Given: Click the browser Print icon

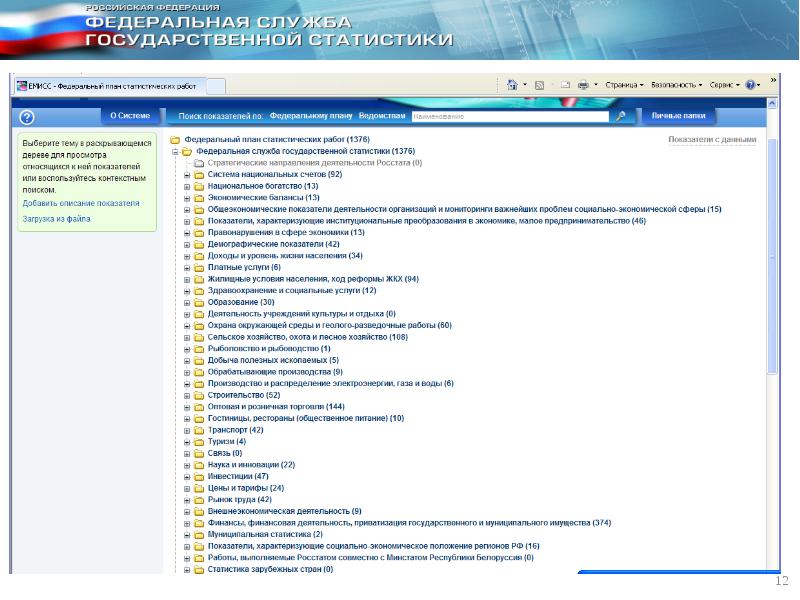Looking at the screenshot, I should 584,86.
